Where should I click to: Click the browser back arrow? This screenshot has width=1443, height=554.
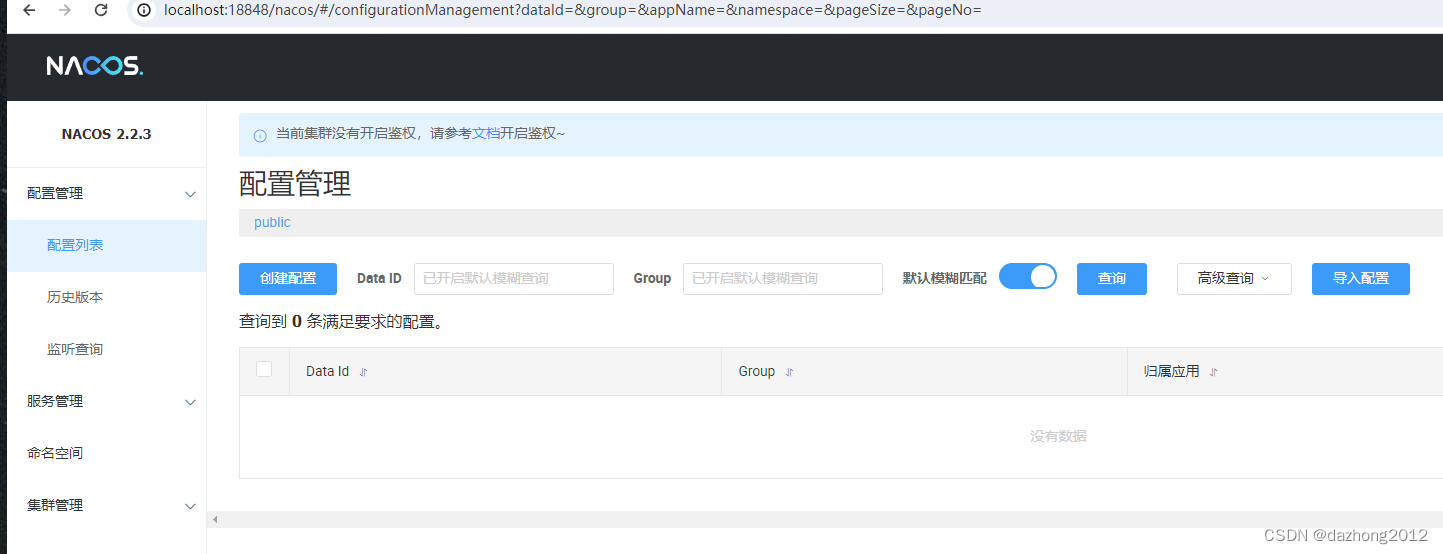tap(29, 10)
